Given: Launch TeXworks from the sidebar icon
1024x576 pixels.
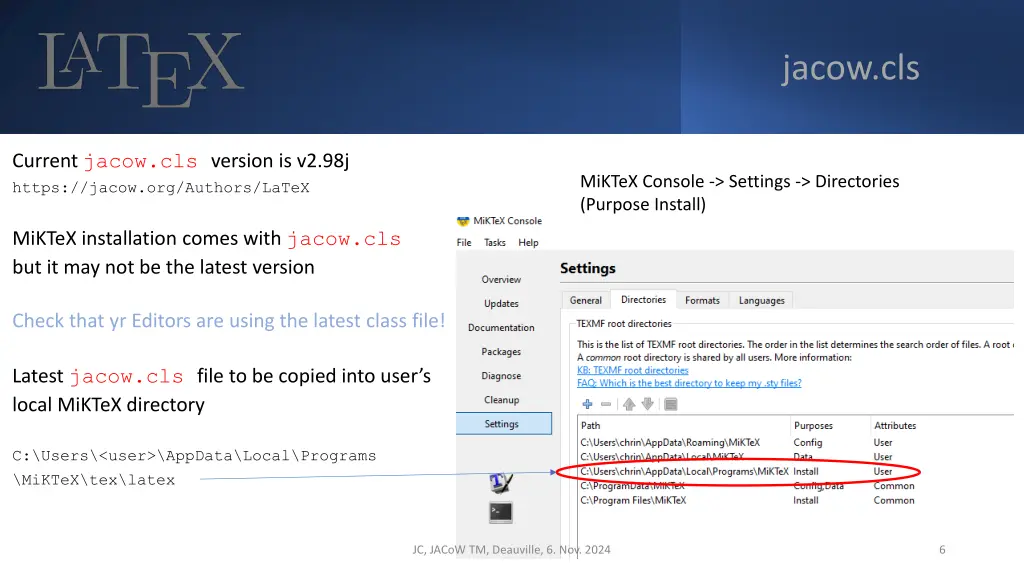Looking at the screenshot, I should (501, 483).
